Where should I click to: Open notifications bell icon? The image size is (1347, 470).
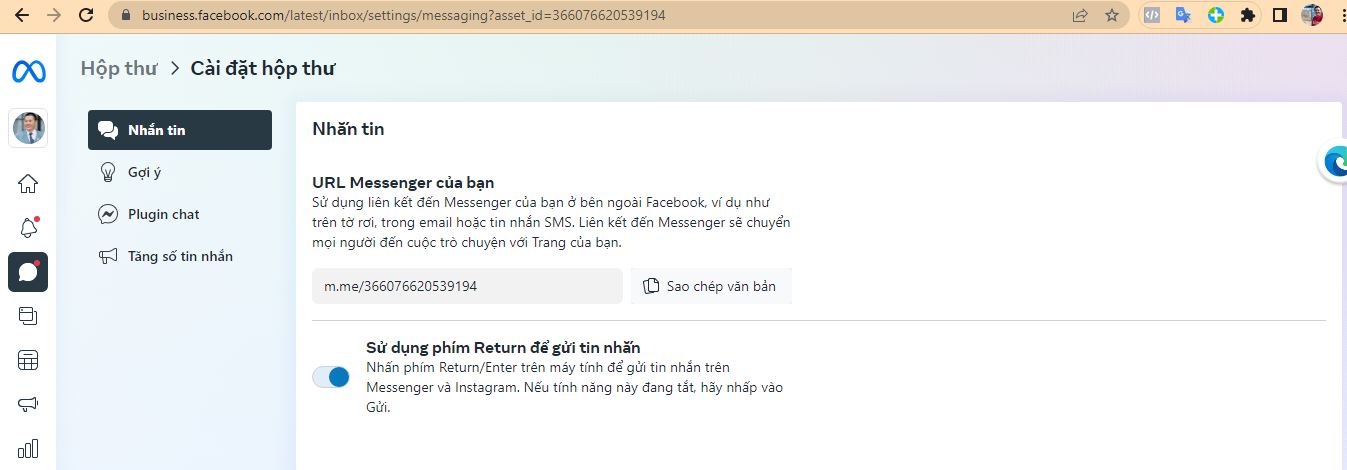click(28, 227)
